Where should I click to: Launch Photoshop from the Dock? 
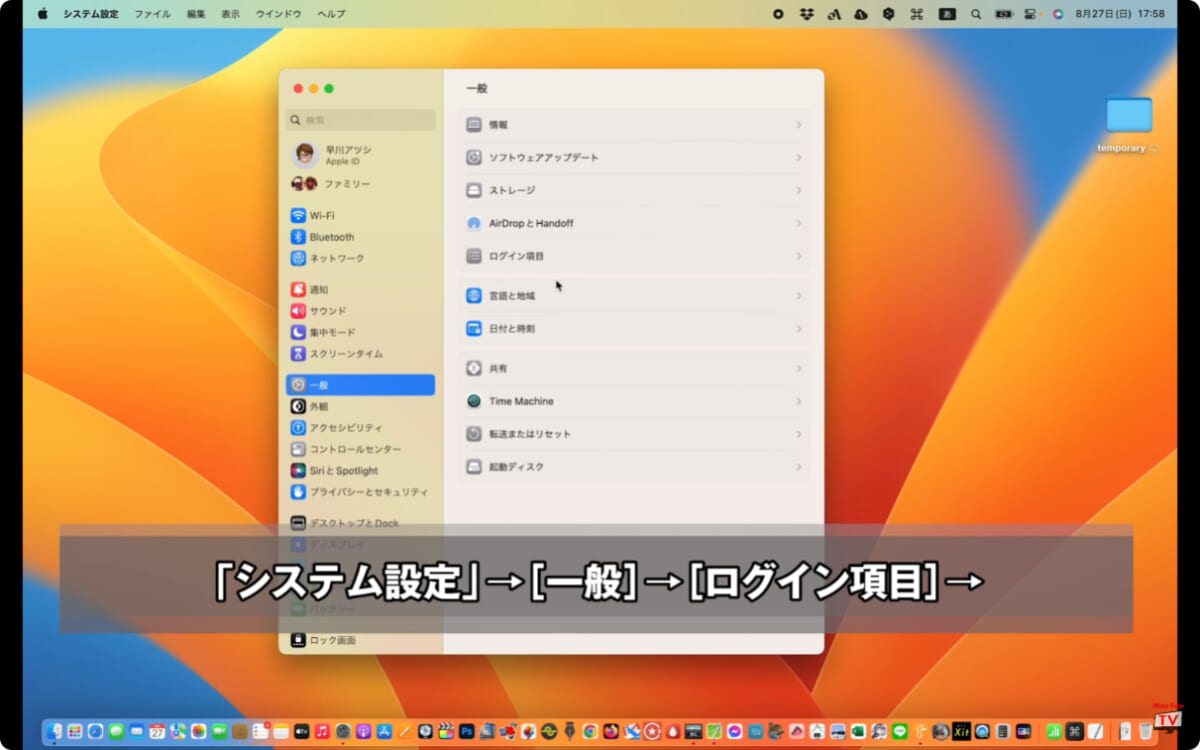pyautogui.click(x=466, y=731)
